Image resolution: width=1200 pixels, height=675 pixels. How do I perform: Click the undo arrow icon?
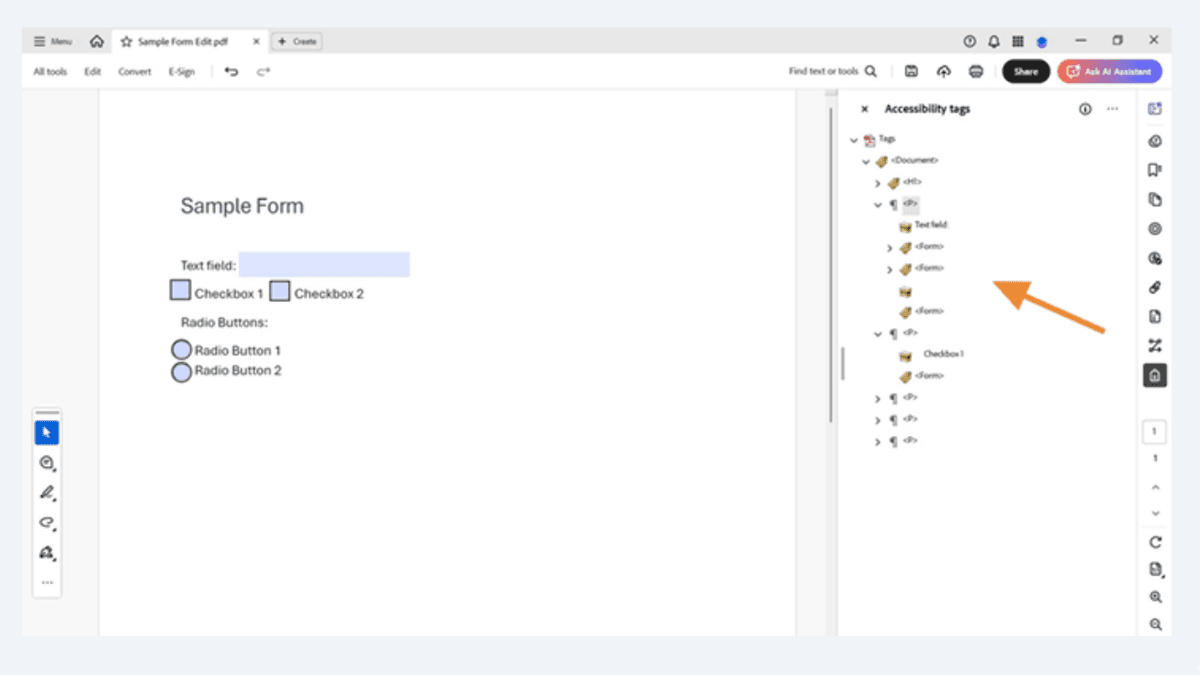(x=231, y=72)
